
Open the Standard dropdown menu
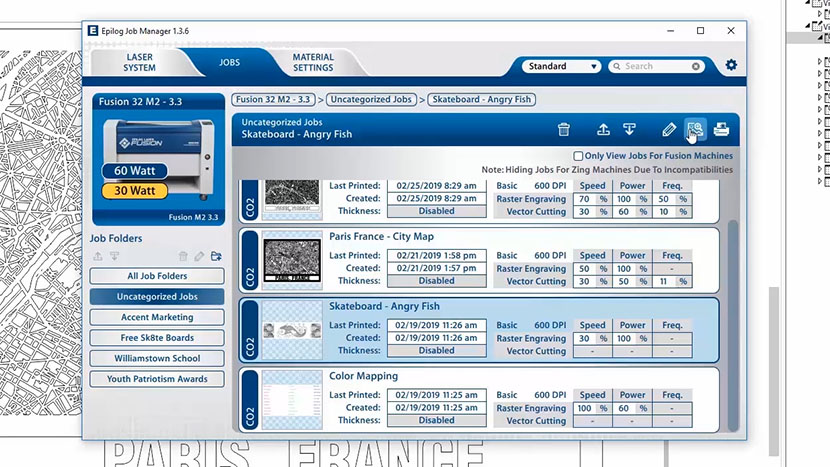(561, 67)
